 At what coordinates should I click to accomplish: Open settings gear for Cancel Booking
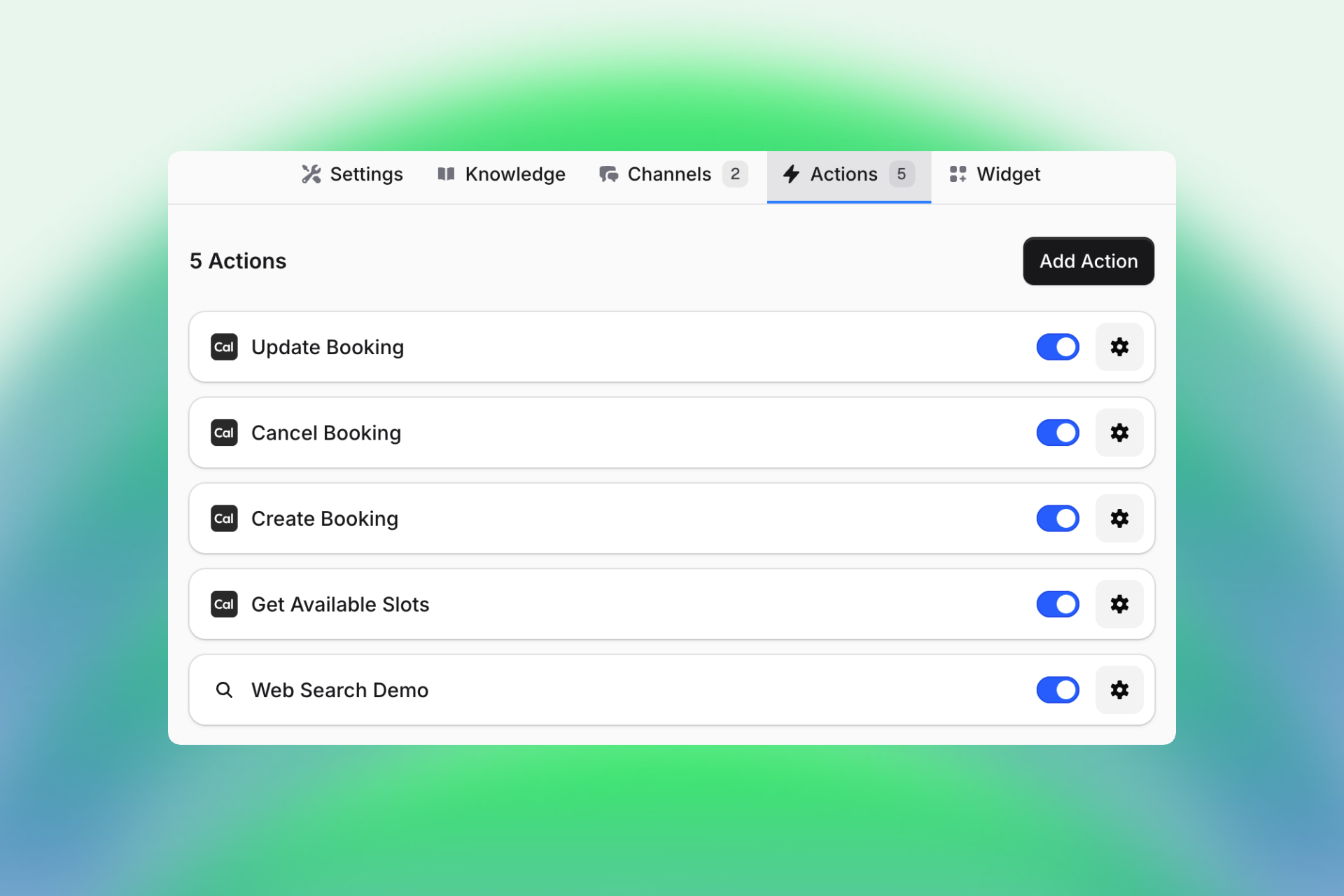[x=1119, y=433]
